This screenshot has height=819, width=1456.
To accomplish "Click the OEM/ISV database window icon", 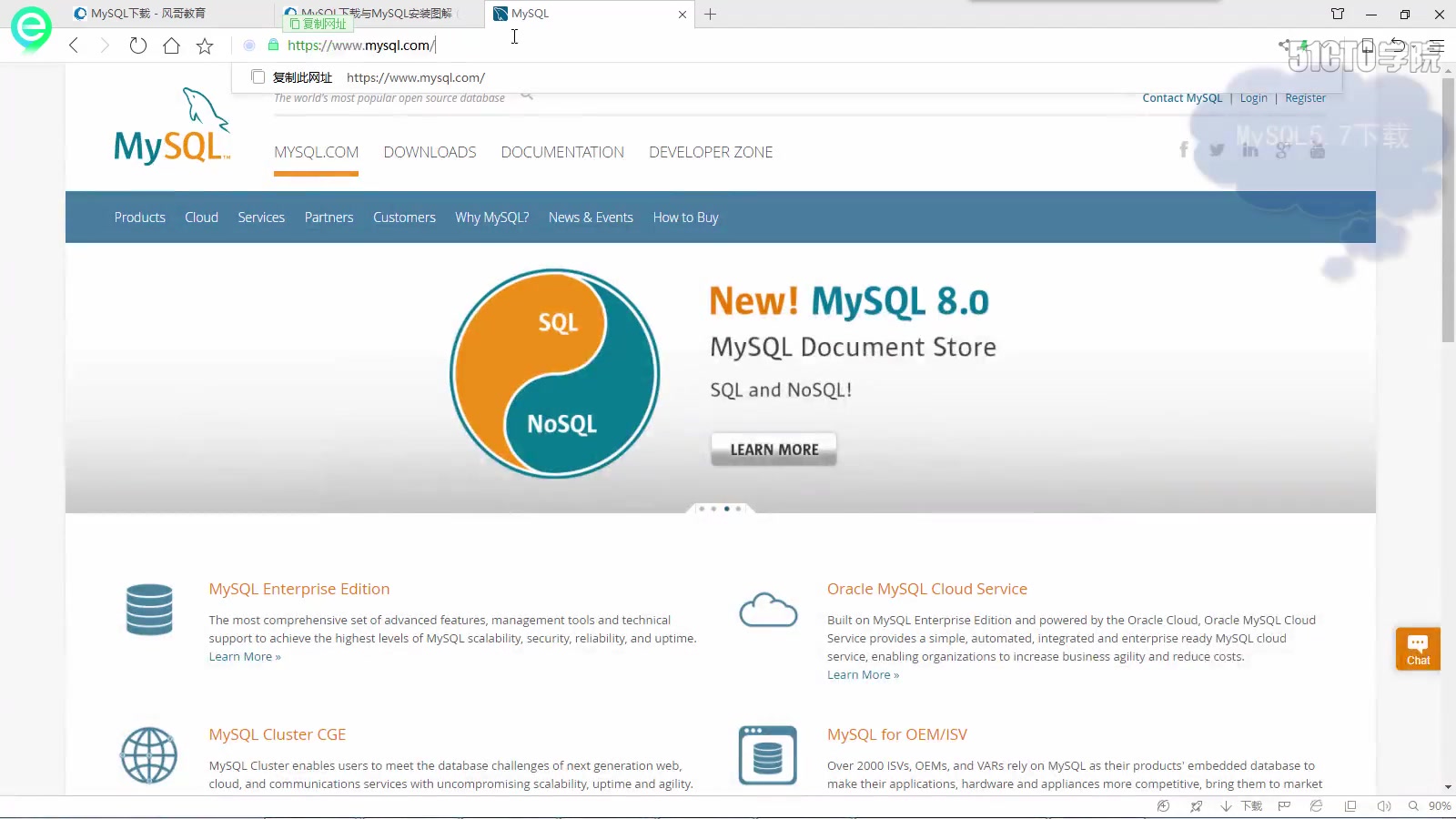I will pyautogui.click(x=768, y=755).
